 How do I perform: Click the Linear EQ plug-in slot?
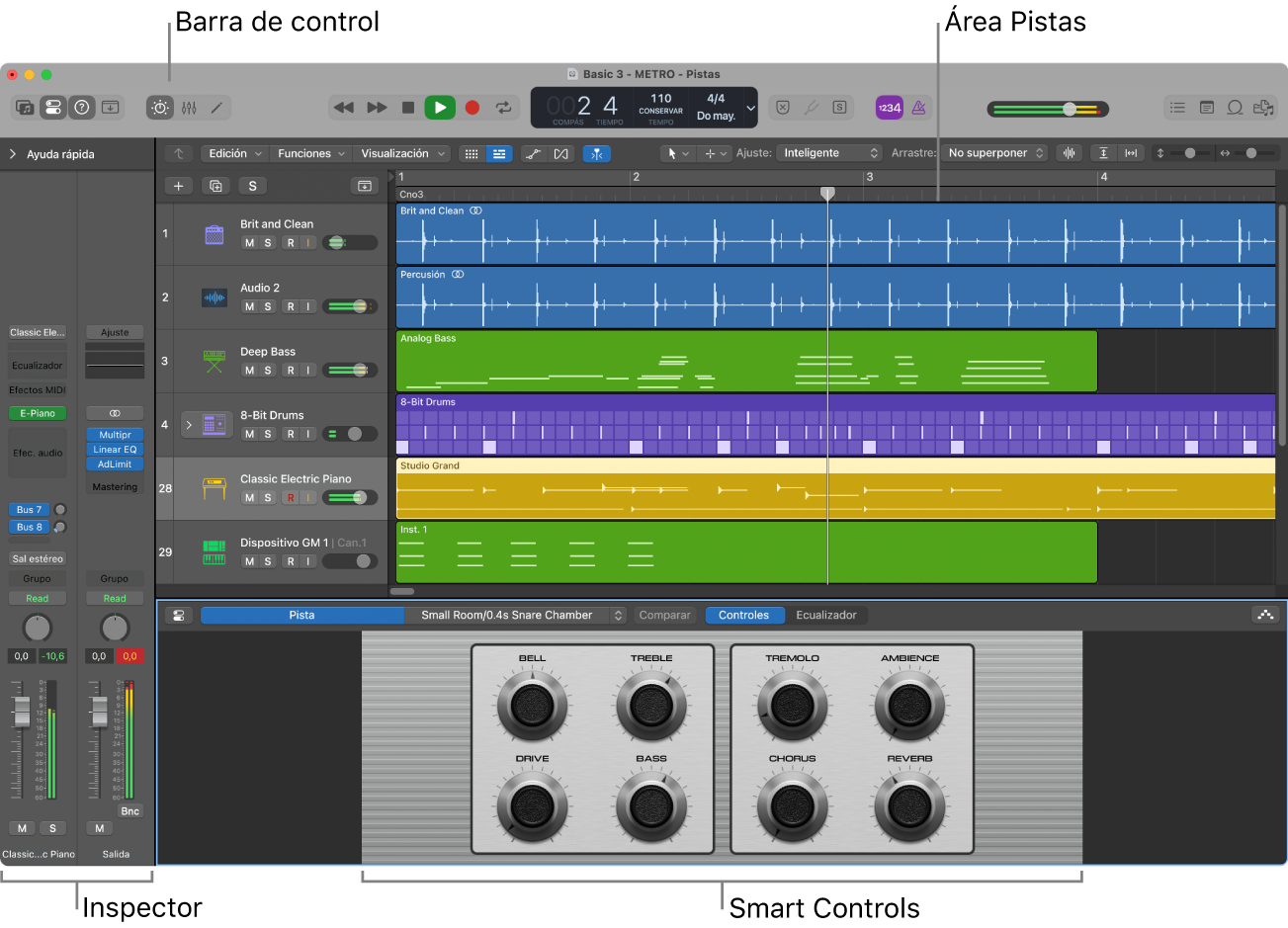tap(115, 450)
